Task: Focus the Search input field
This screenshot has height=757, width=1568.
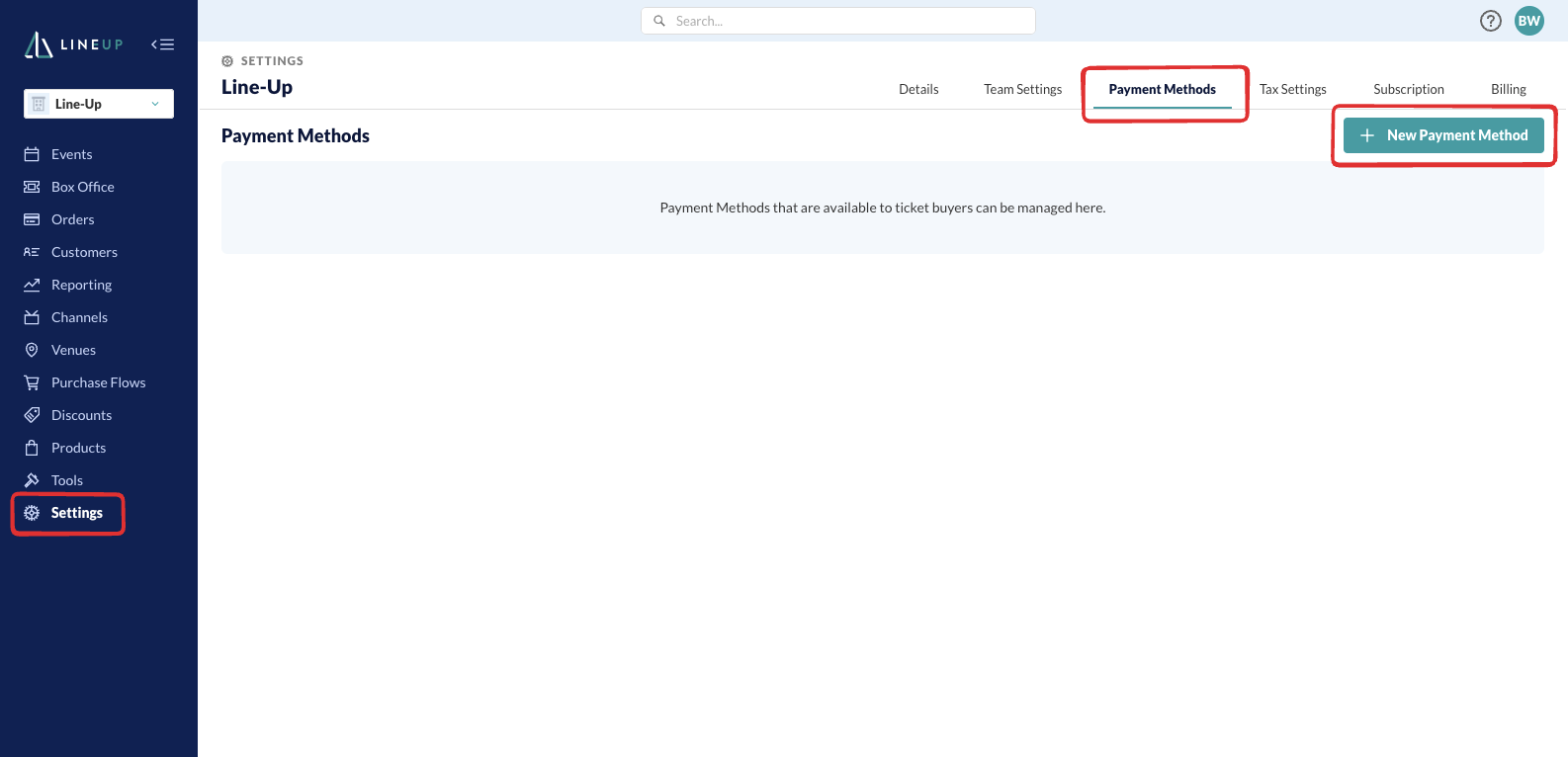Action: pyautogui.click(x=838, y=21)
